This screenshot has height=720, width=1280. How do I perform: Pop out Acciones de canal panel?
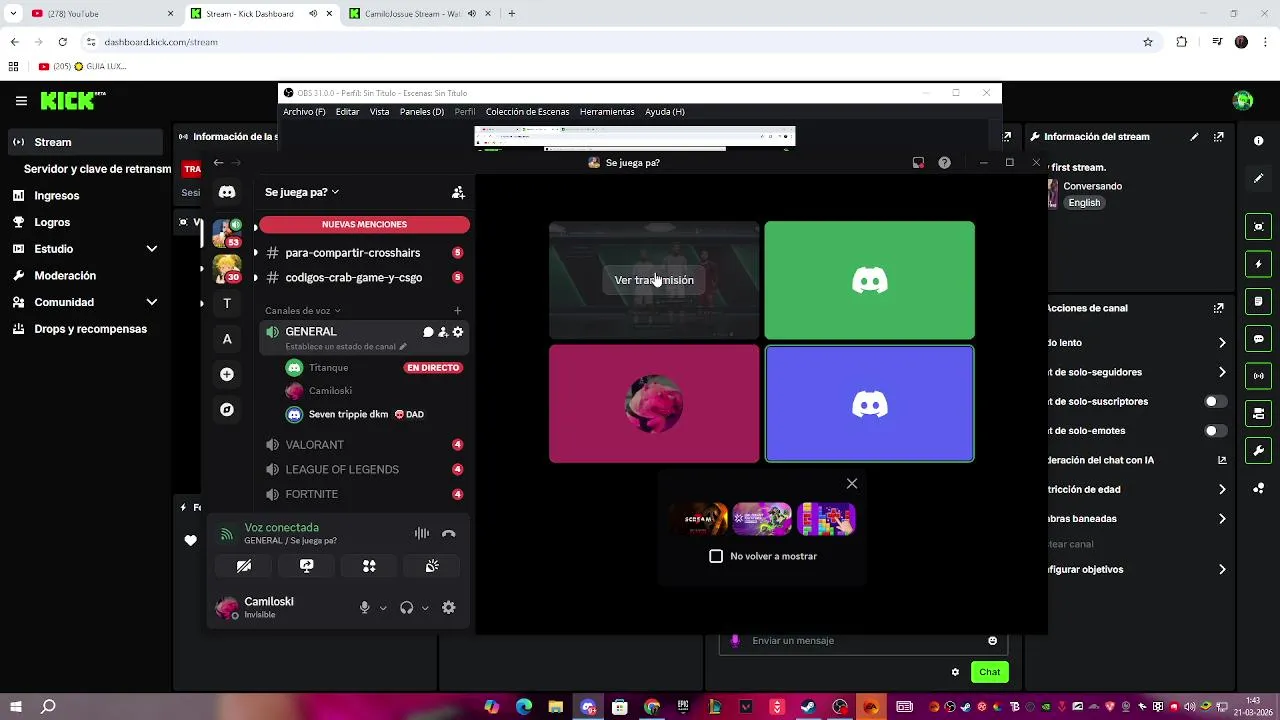pyautogui.click(x=1219, y=308)
